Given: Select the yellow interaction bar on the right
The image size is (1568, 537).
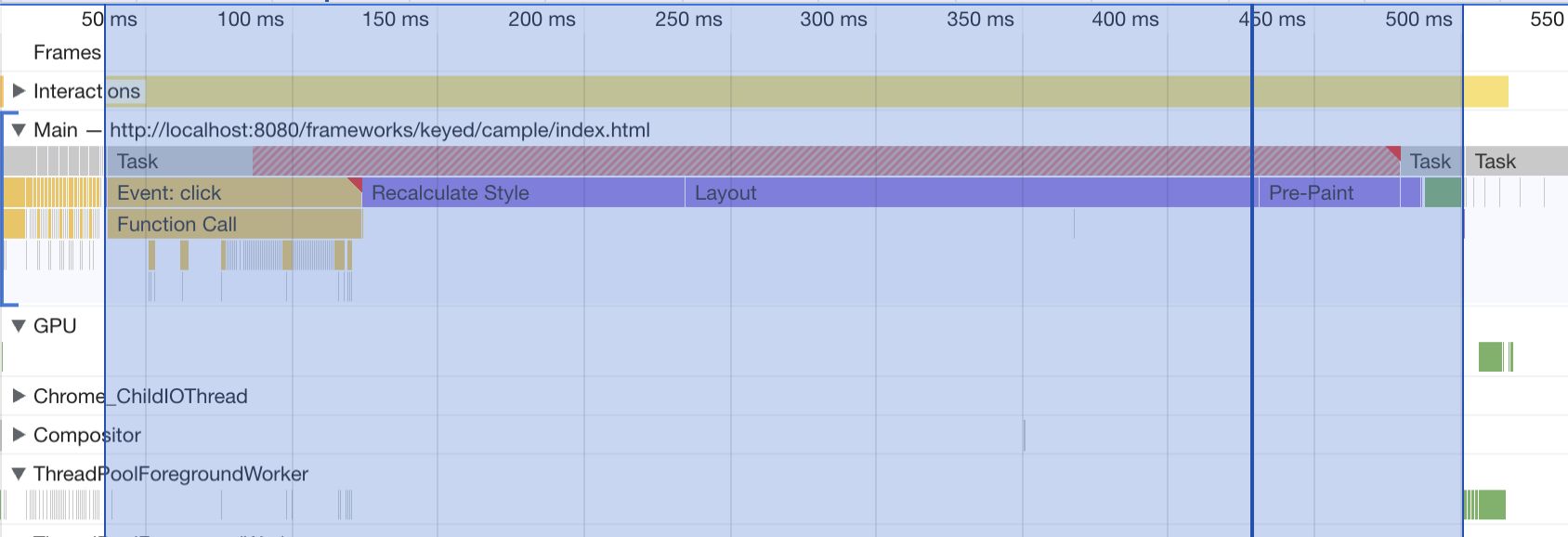Looking at the screenshot, I should [x=1487, y=91].
